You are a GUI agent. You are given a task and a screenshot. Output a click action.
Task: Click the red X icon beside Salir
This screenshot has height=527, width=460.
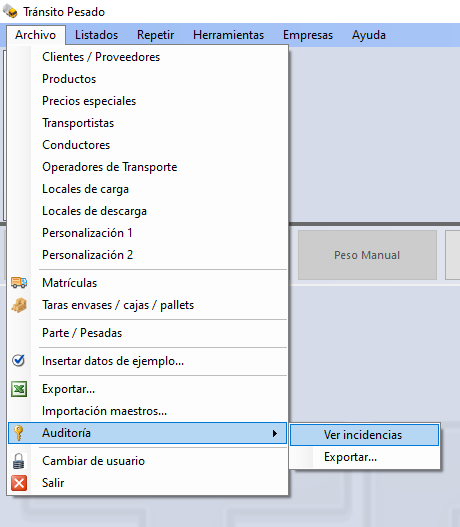point(19,483)
